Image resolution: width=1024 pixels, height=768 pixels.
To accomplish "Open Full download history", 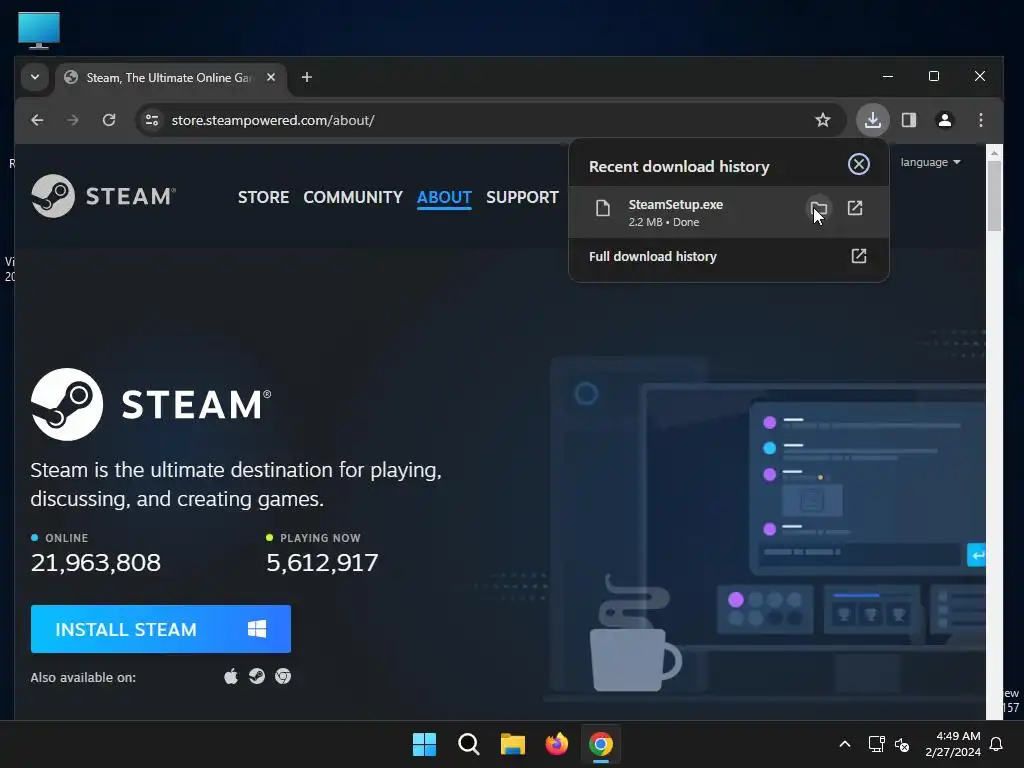I will [x=729, y=257].
